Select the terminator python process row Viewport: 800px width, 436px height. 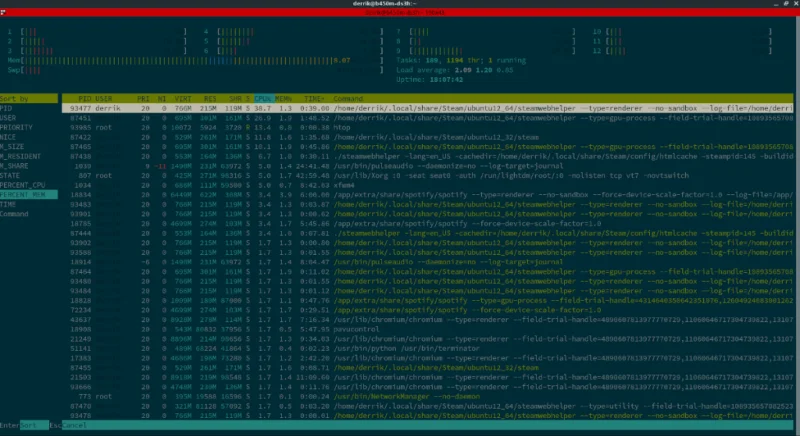tap(428, 348)
